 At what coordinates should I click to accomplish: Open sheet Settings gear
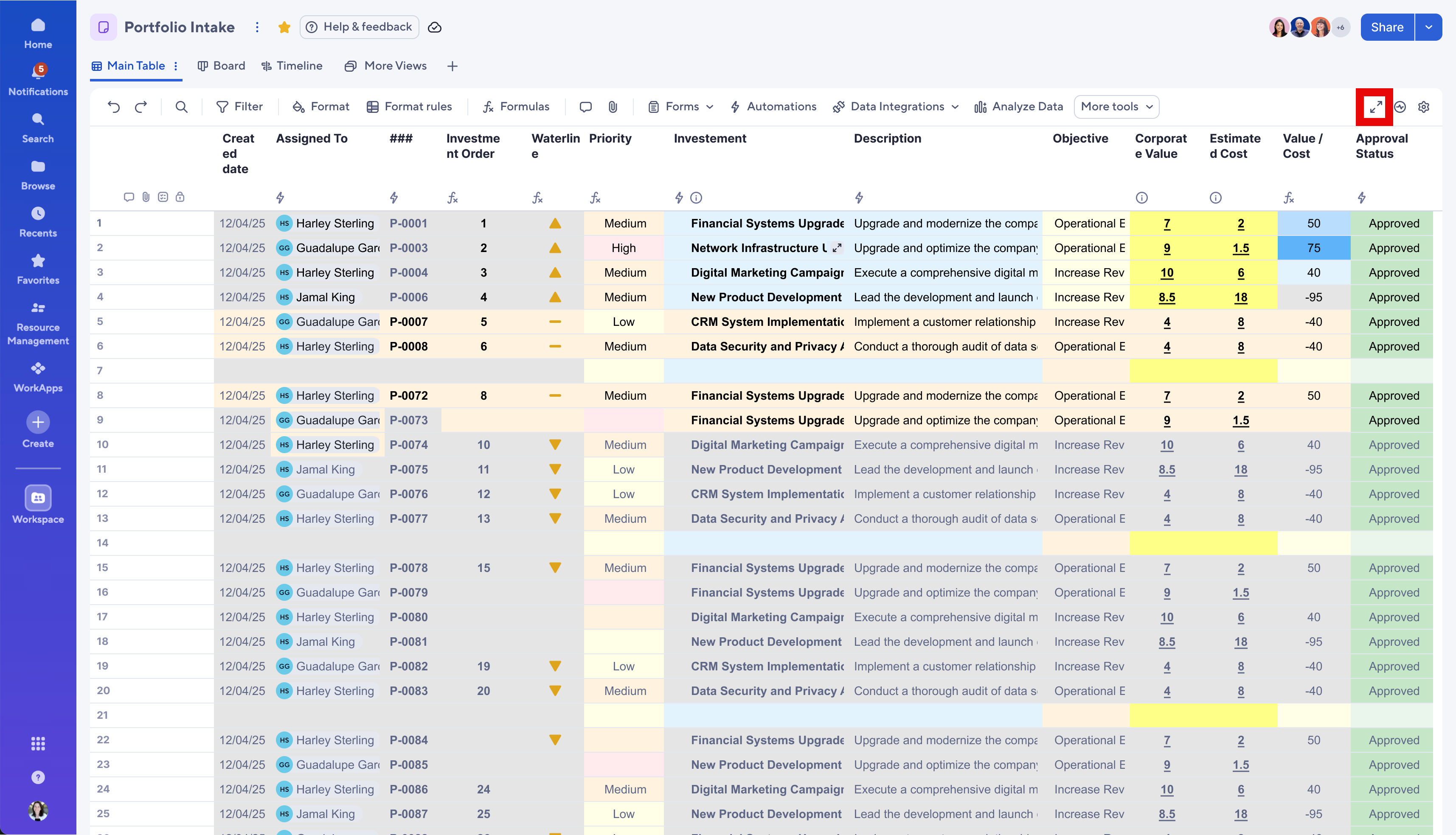1425,106
